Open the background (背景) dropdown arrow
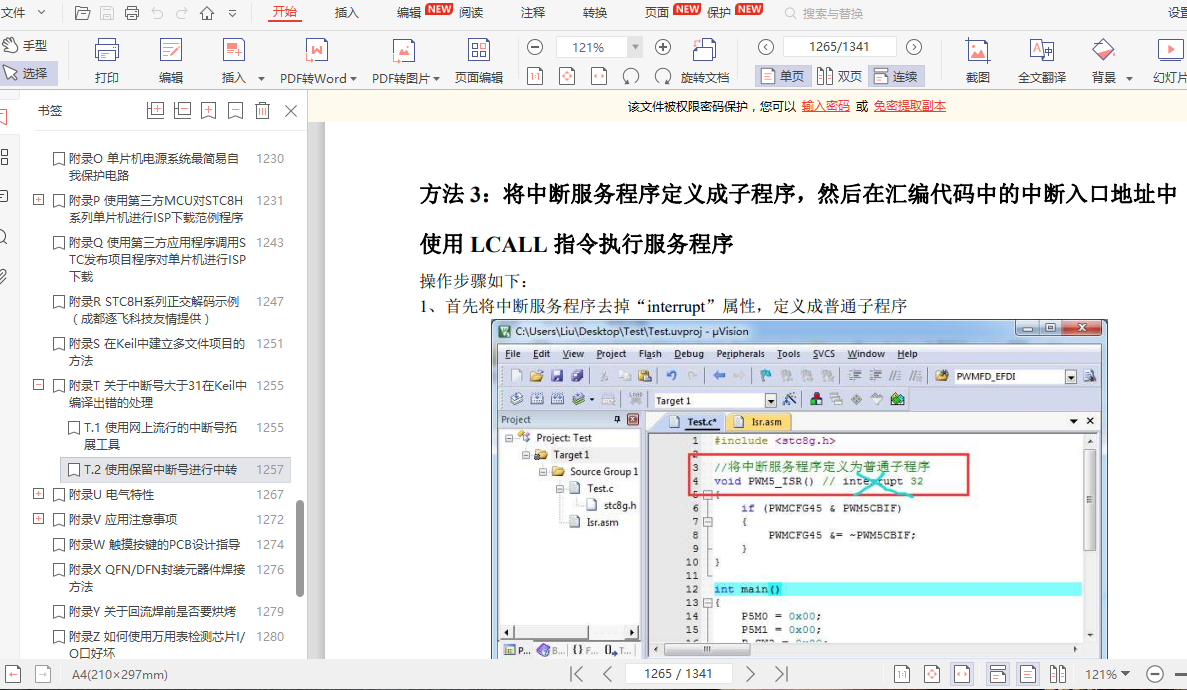The height and width of the screenshot is (690, 1187). click(x=1129, y=79)
